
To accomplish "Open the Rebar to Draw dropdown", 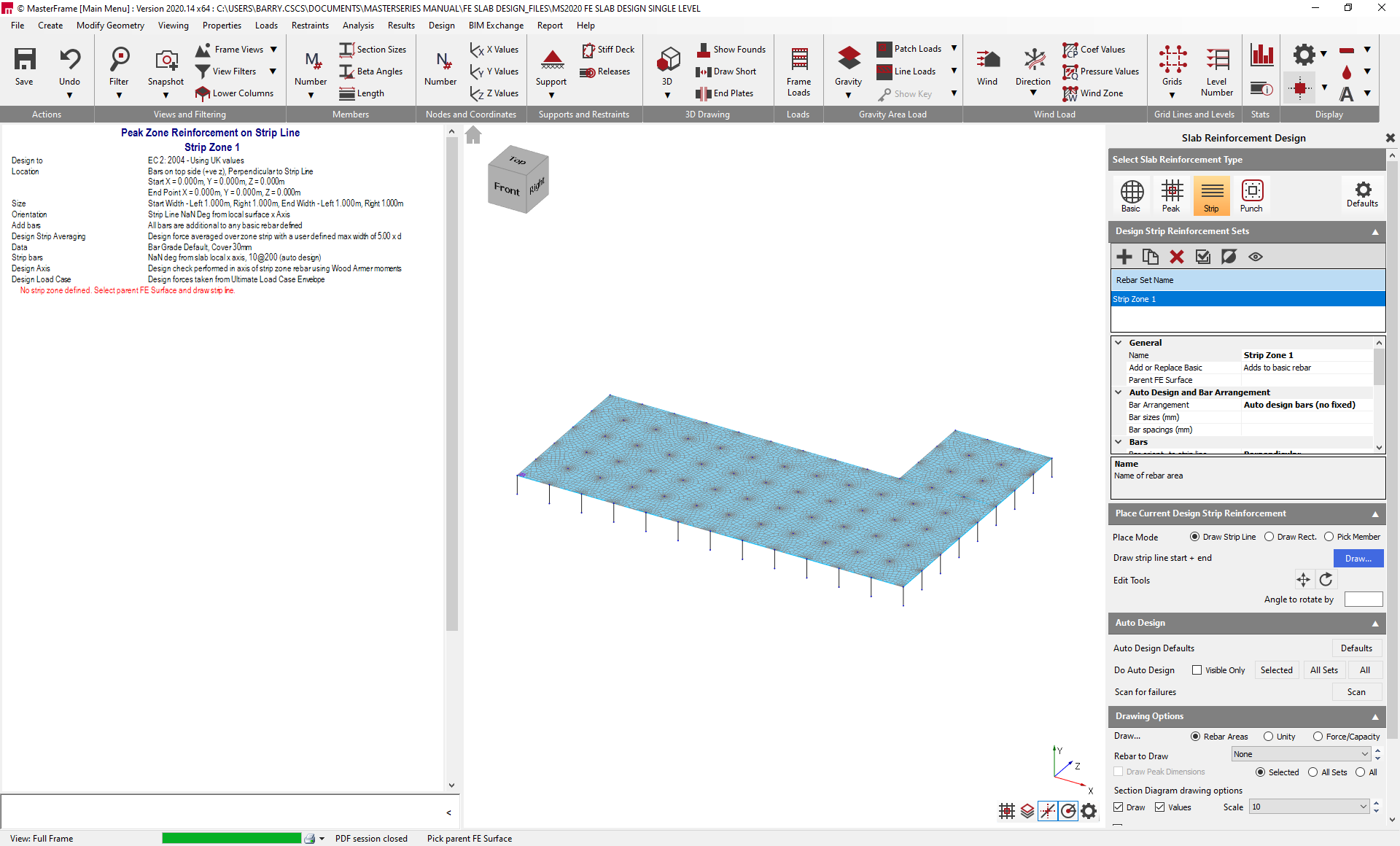I will coord(1301,754).
